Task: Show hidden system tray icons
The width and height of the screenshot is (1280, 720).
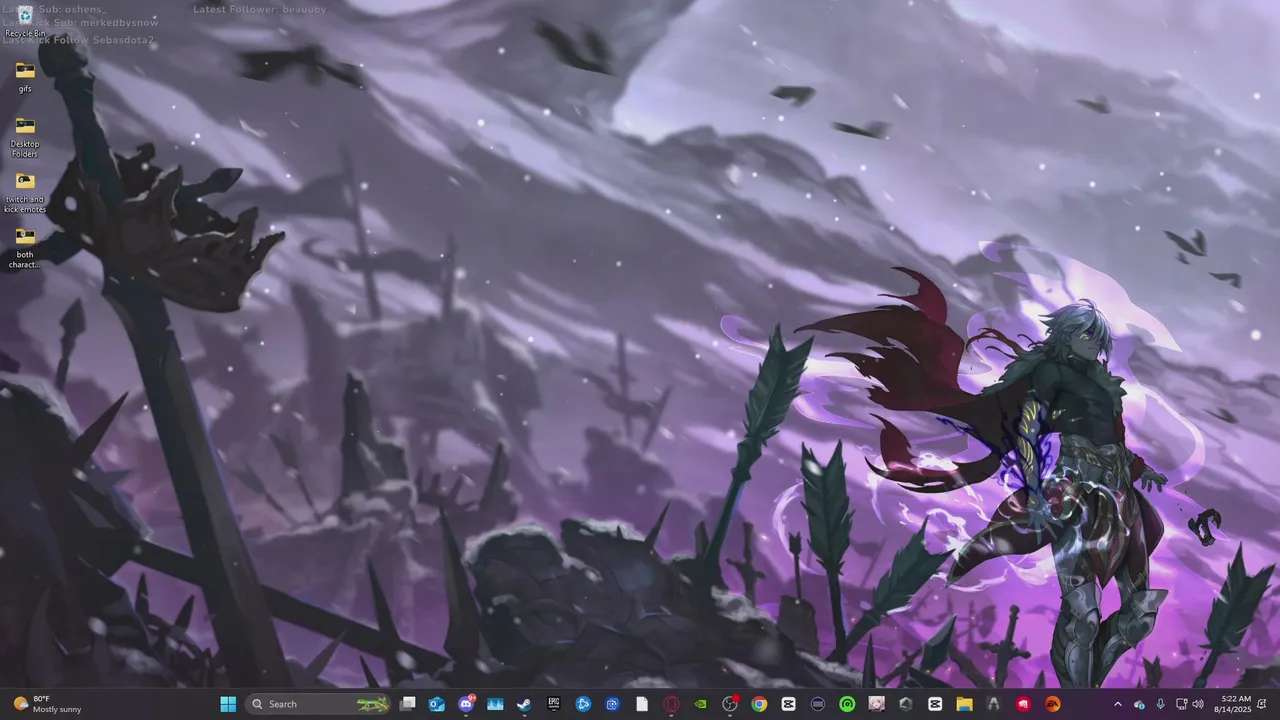Action: pyautogui.click(x=1118, y=704)
